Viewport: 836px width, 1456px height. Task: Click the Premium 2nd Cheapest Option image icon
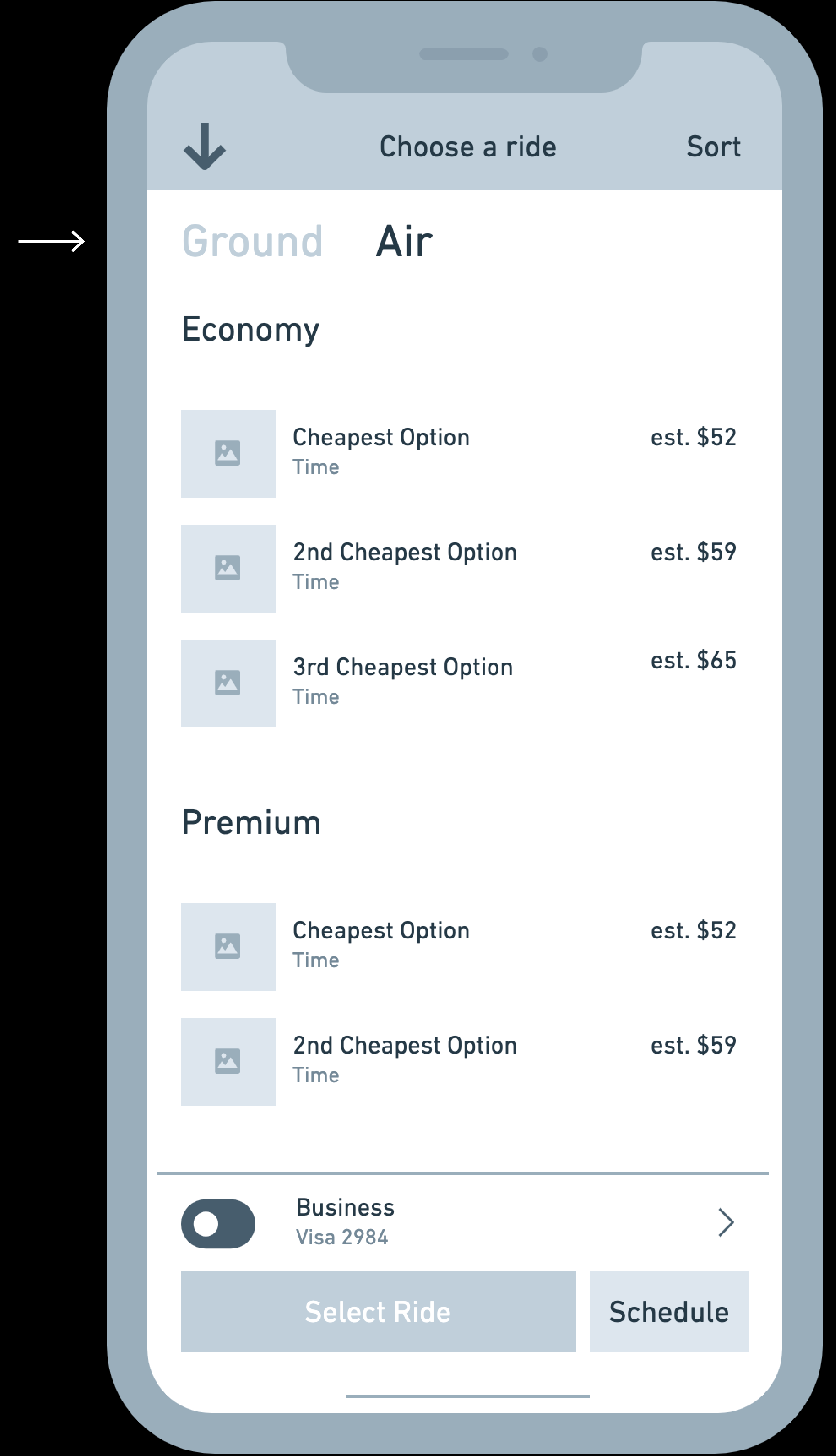click(228, 1061)
